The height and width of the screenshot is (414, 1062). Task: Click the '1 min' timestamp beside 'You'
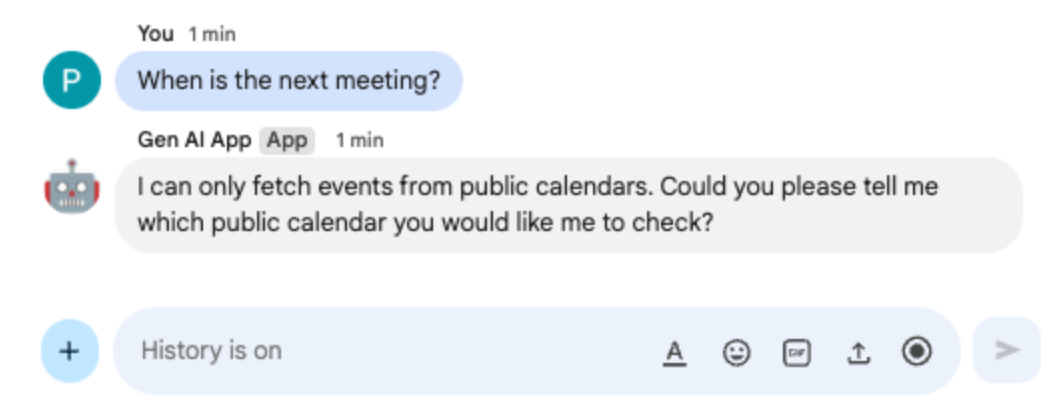click(212, 34)
